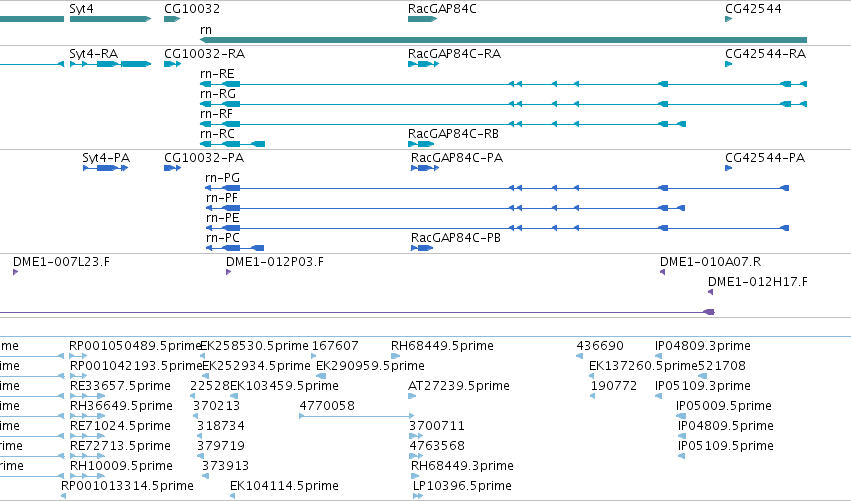Select the EK290959.5prime EST label
Image resolution: width=851 pixels, height=501 pixels.
coord(371,366)
